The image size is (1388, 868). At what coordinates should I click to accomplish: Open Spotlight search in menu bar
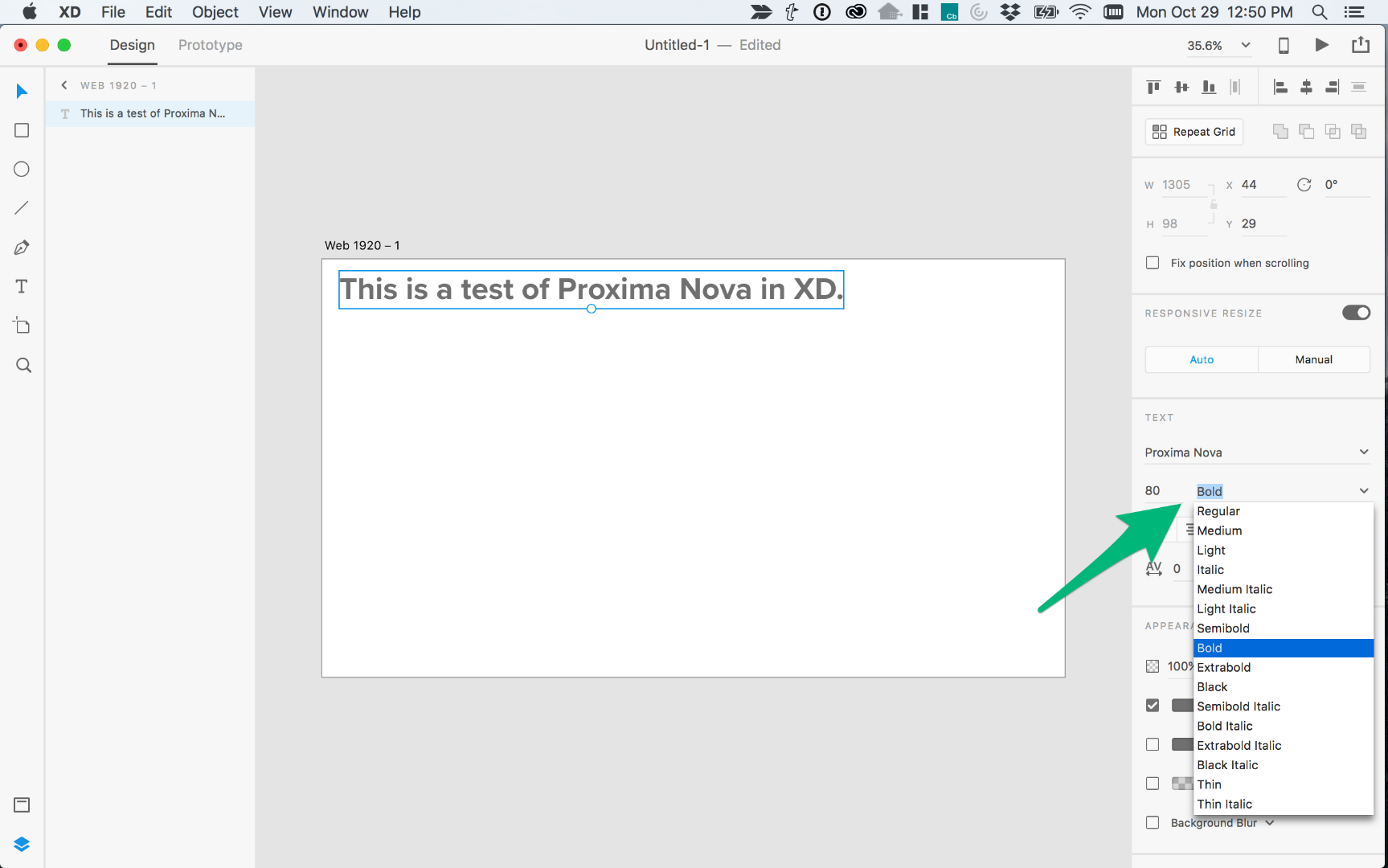[x=1320, y=12]
